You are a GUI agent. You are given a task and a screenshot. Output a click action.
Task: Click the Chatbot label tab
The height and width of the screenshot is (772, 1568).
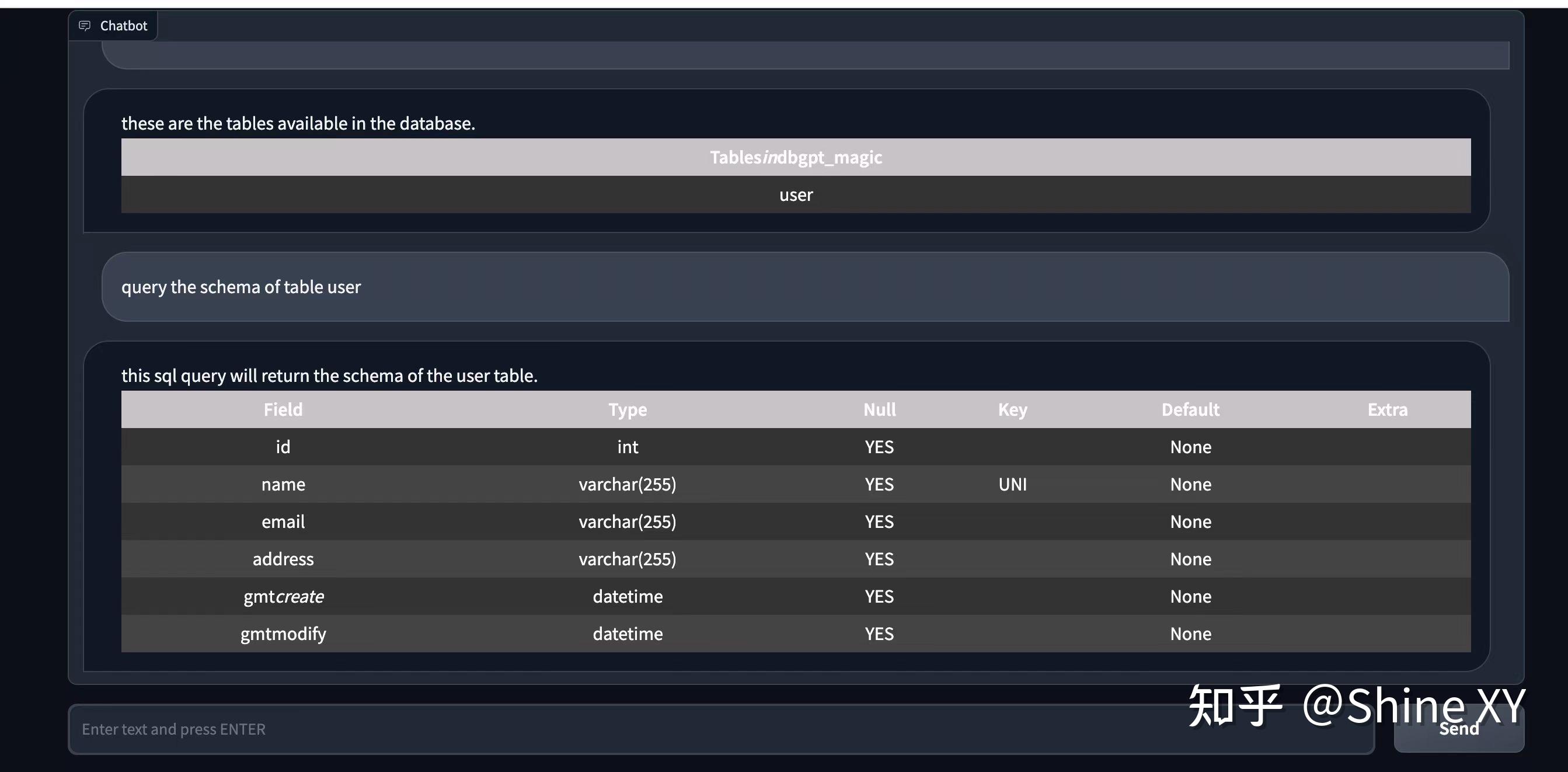click(113, 26)
